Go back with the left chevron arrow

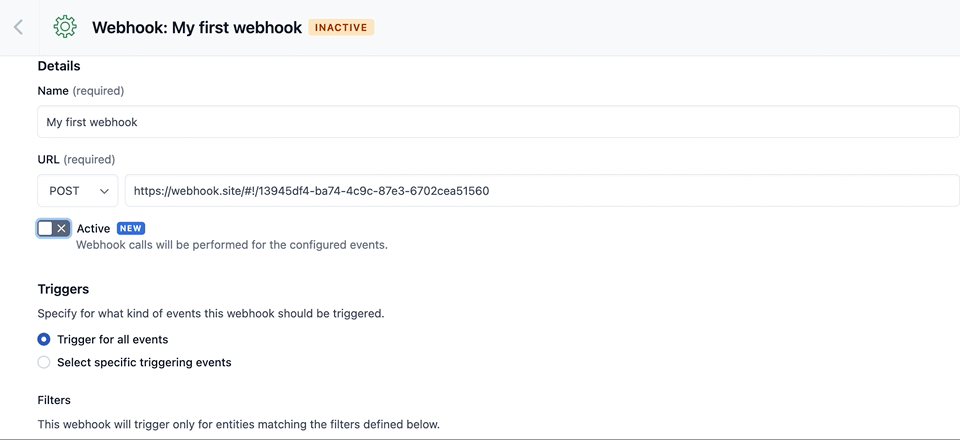18,27
